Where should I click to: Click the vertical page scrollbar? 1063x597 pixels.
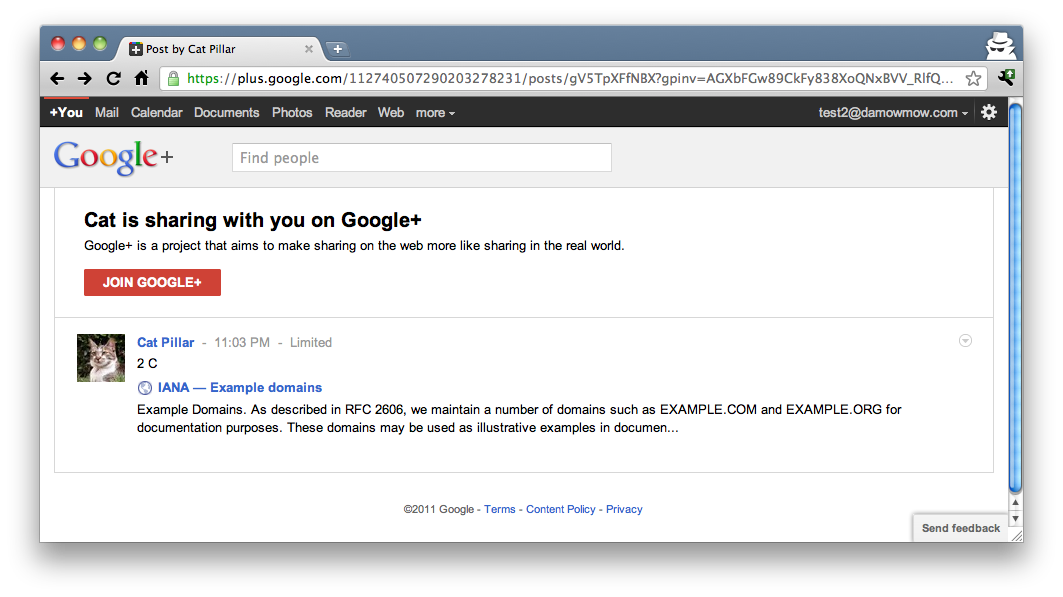click(1015, 300)
